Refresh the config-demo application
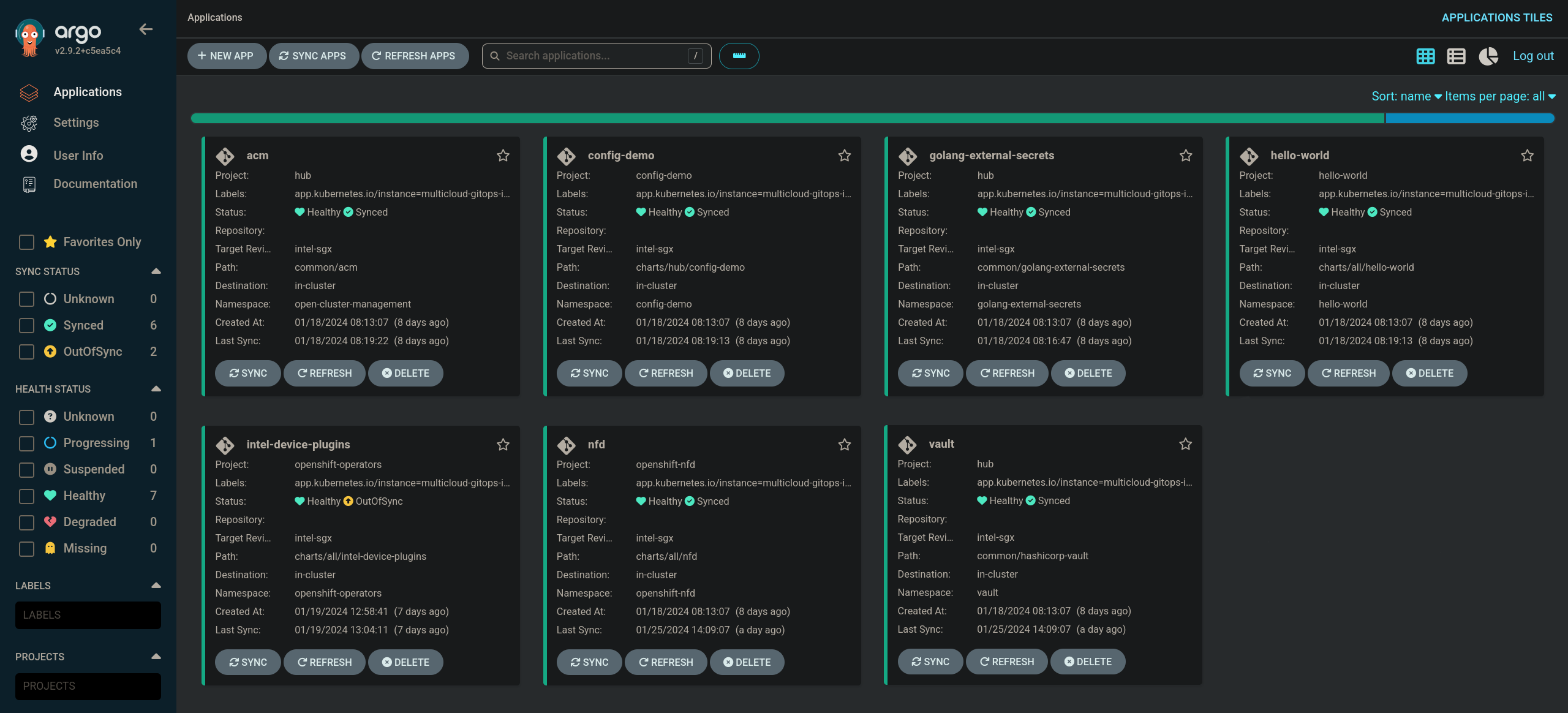1568x713 pixels. click(666, 373)
